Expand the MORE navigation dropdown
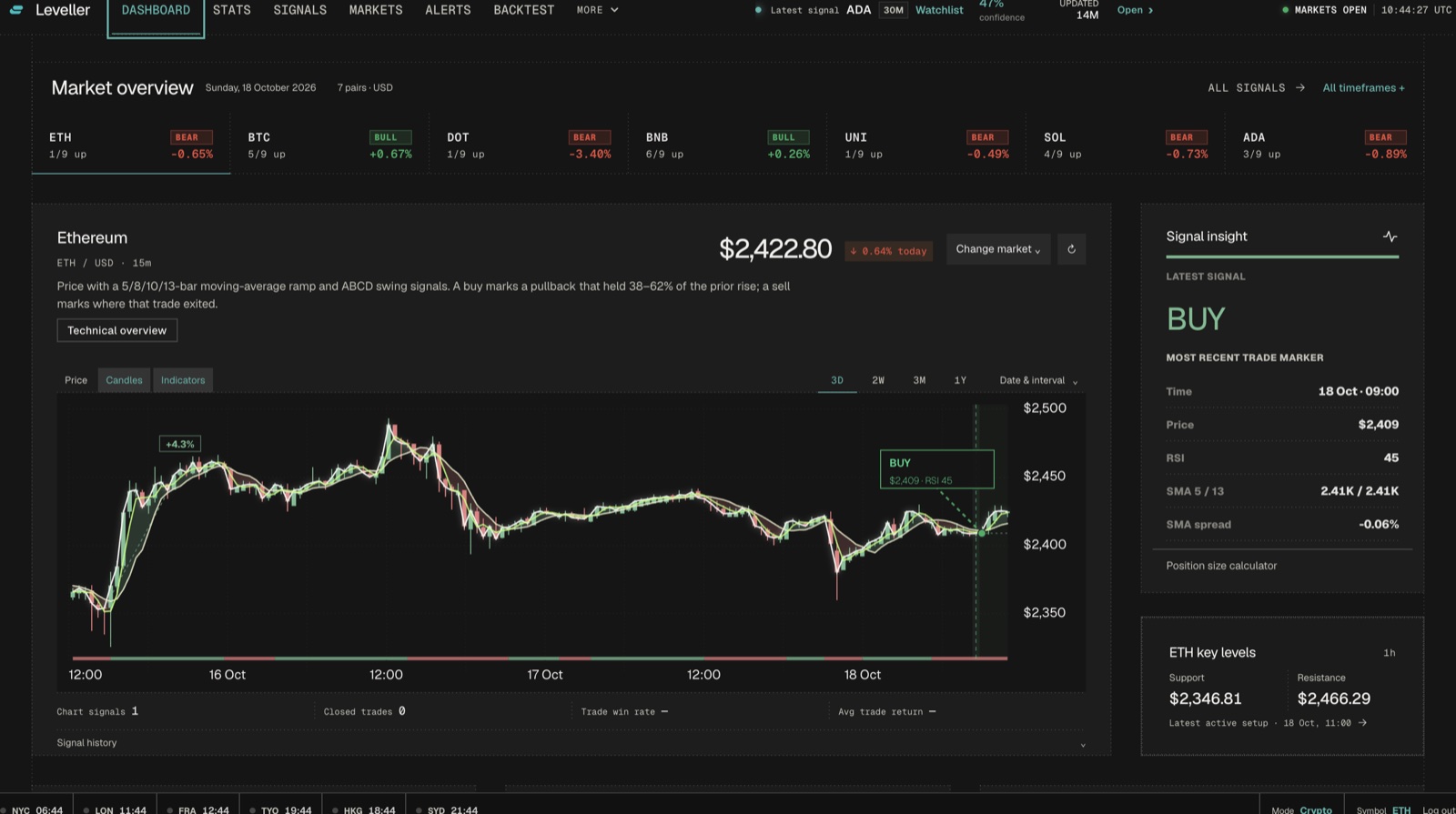Screen dimensions: 1456x814 click(x=597, y=10)
